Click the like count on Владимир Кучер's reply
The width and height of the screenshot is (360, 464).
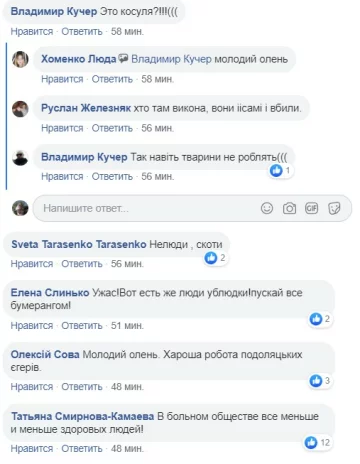[x=281, y=171]
